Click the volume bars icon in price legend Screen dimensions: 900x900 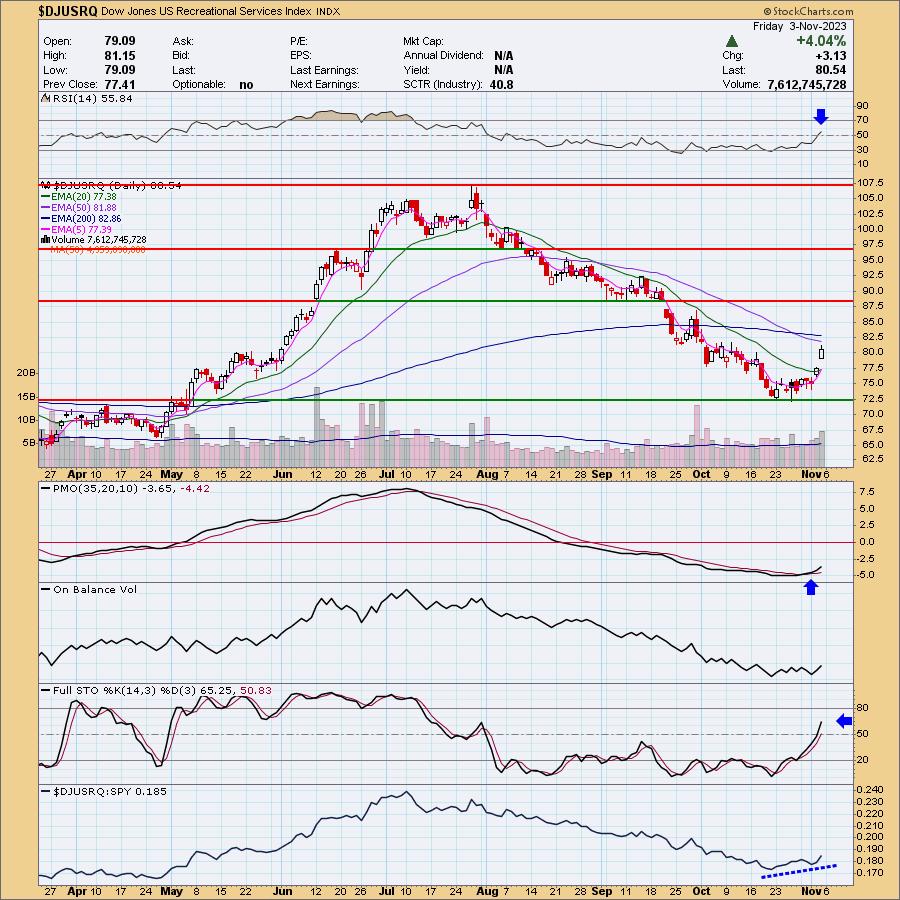coord(45,239)
